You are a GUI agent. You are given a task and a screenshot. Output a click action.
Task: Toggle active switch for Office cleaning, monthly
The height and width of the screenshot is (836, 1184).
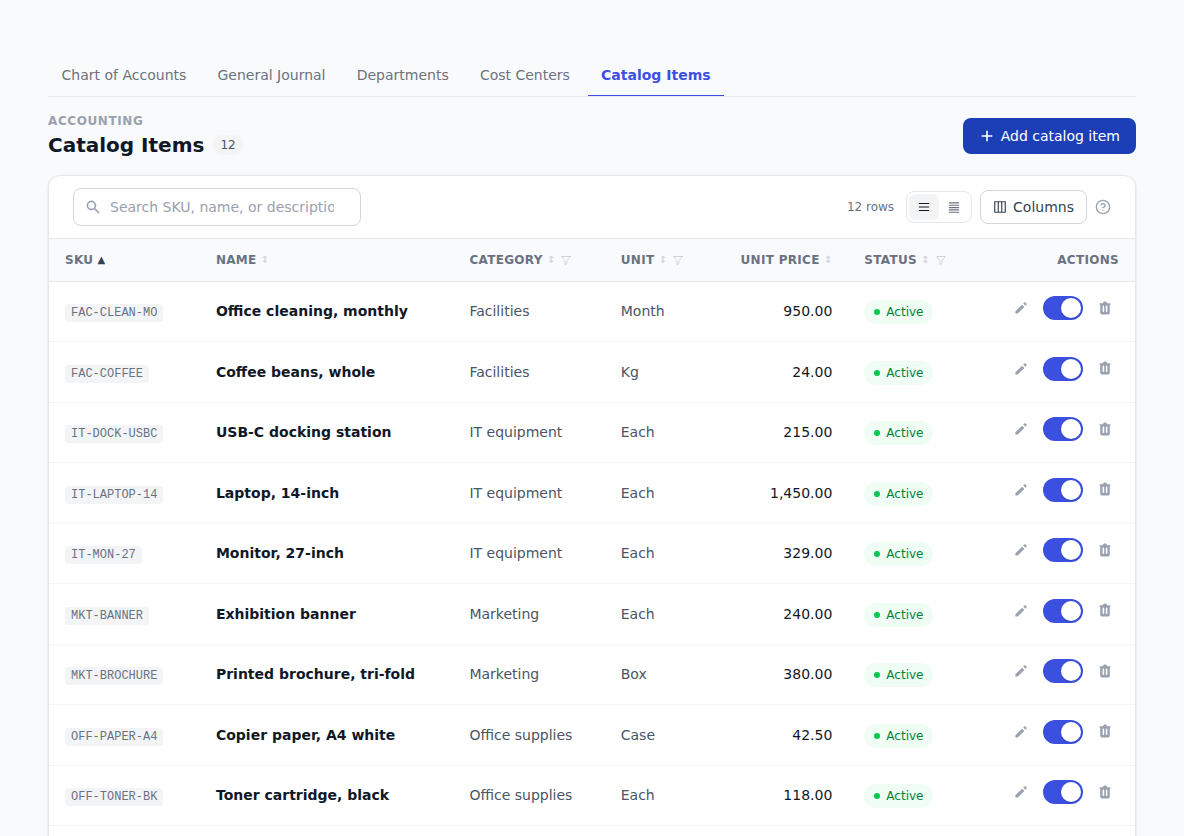tap(1062, 308)
